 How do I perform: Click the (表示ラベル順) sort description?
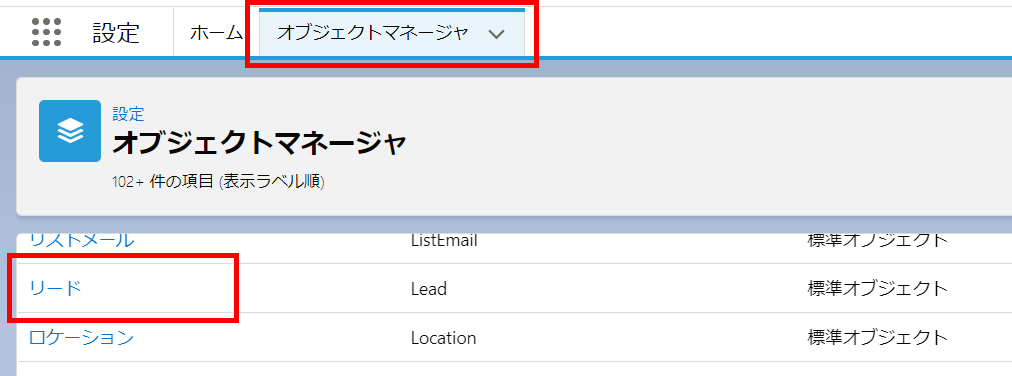coord(272,182)
